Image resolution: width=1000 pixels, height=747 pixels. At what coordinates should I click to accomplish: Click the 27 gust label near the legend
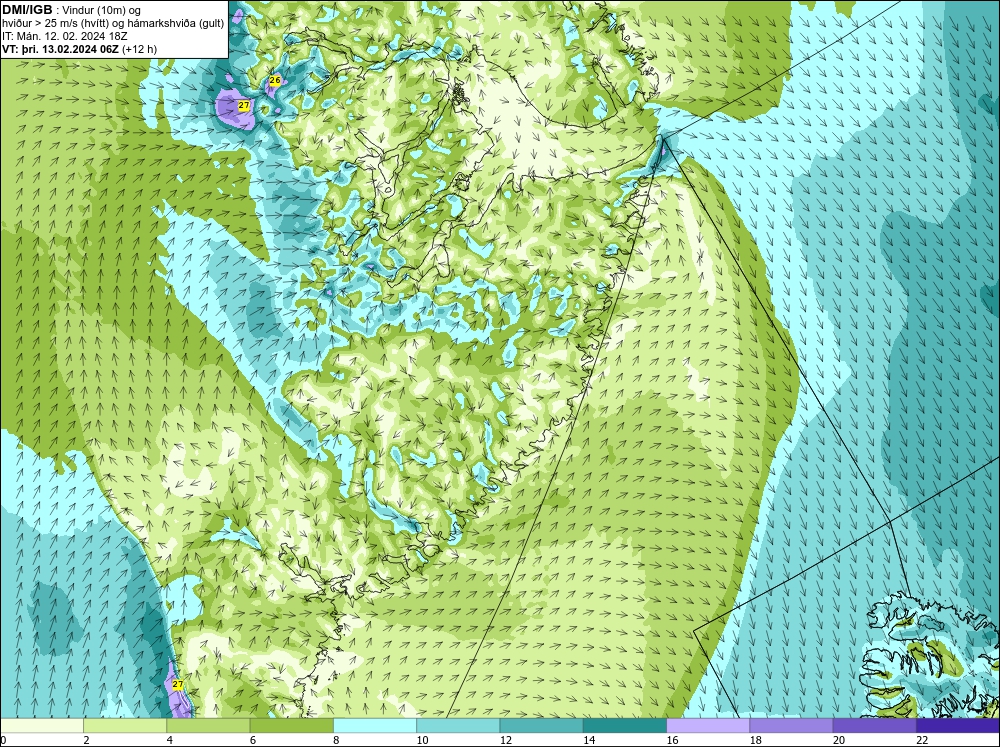(178, 684)
